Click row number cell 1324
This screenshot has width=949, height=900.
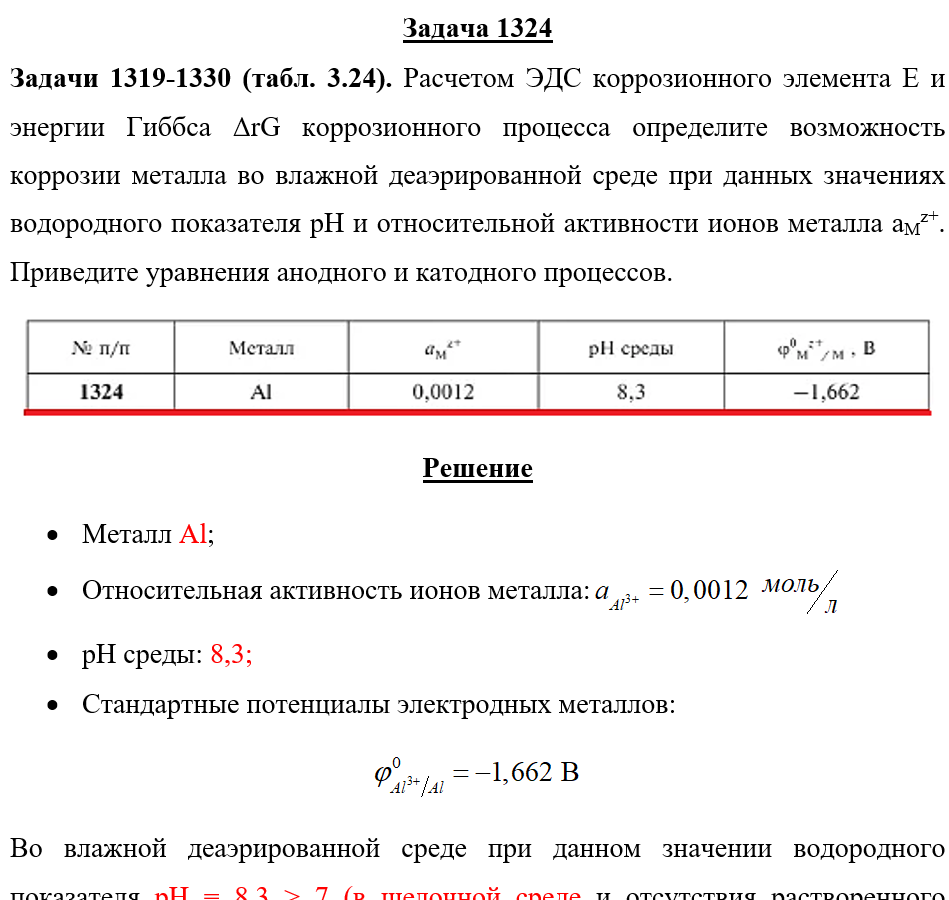click(x=101, y=392)
